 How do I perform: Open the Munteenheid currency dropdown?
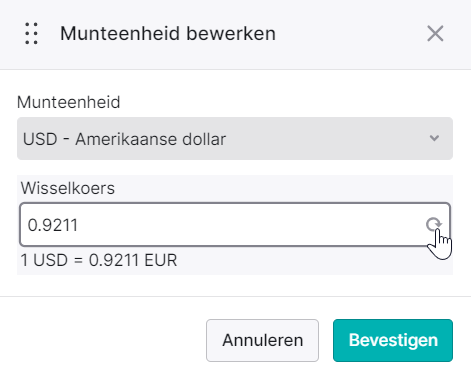pyautogui.click(x=235, y=138)
